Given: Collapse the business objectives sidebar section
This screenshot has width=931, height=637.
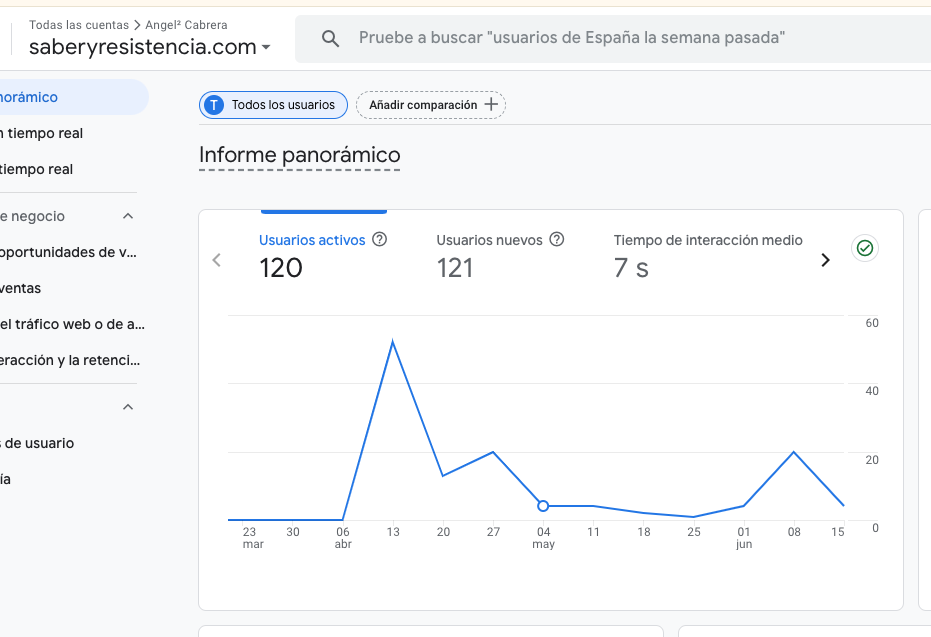Looking at the screenshot, I should pyautogui.click(x=127, y=216).
